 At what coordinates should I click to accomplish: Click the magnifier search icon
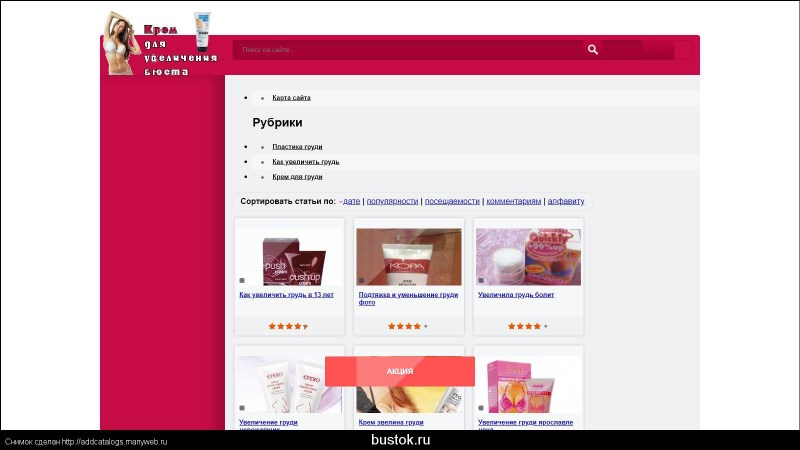tap(593, 49)
